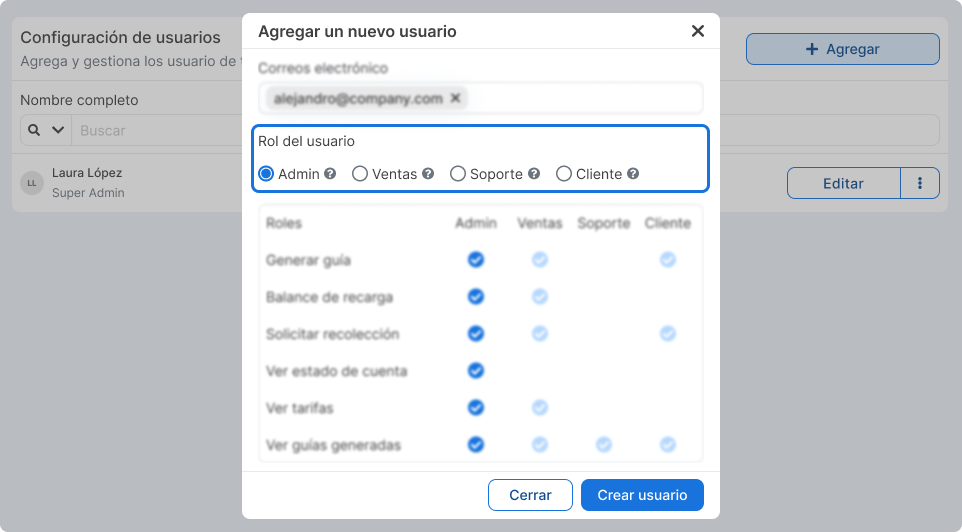Image resolution: width=962 pixels, height=532 pixels.
Task: Click the Correos electrónicos input field
Action: coord(585,98)
